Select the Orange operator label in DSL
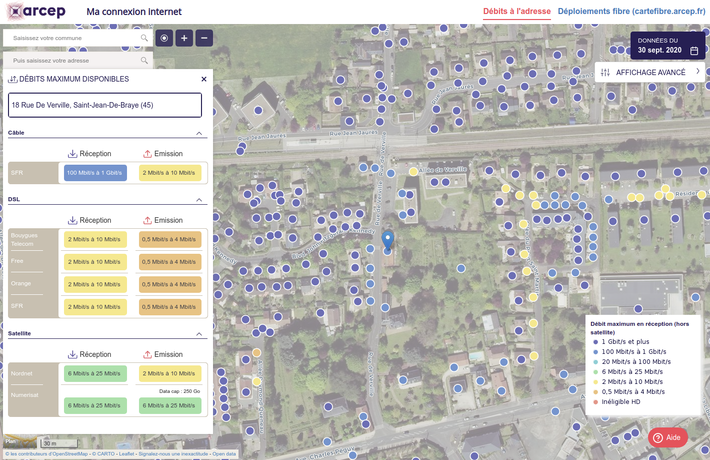This screenshot has width=710, height=460. click(21, 283)
